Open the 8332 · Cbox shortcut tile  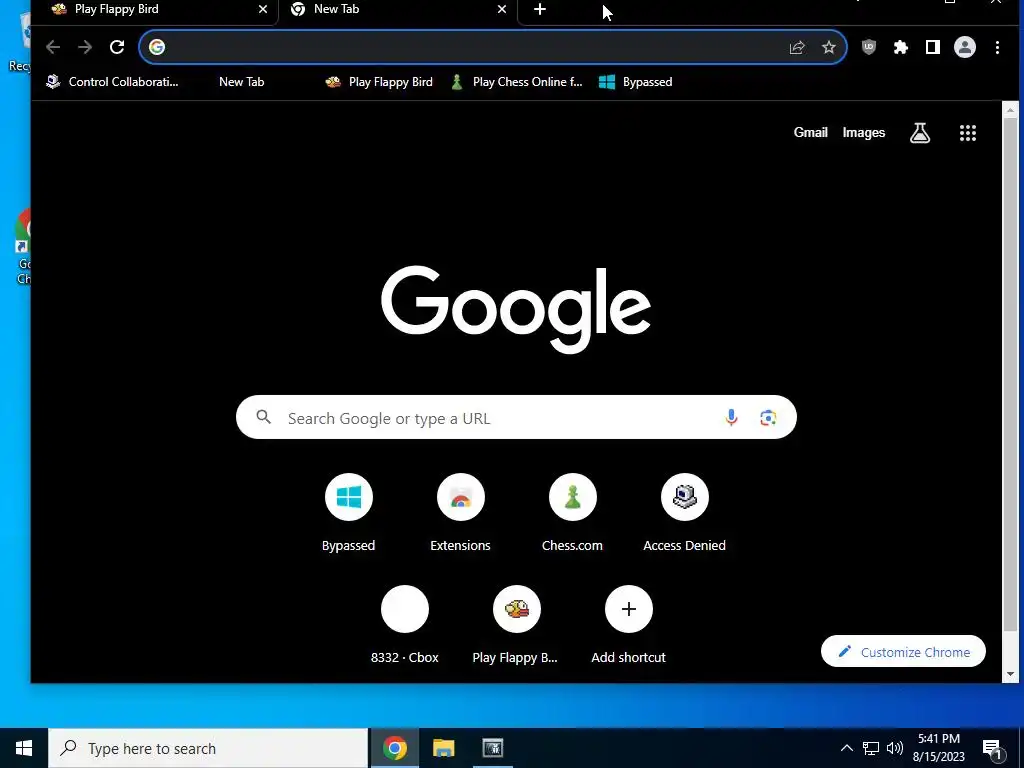[x=405, y=625]
